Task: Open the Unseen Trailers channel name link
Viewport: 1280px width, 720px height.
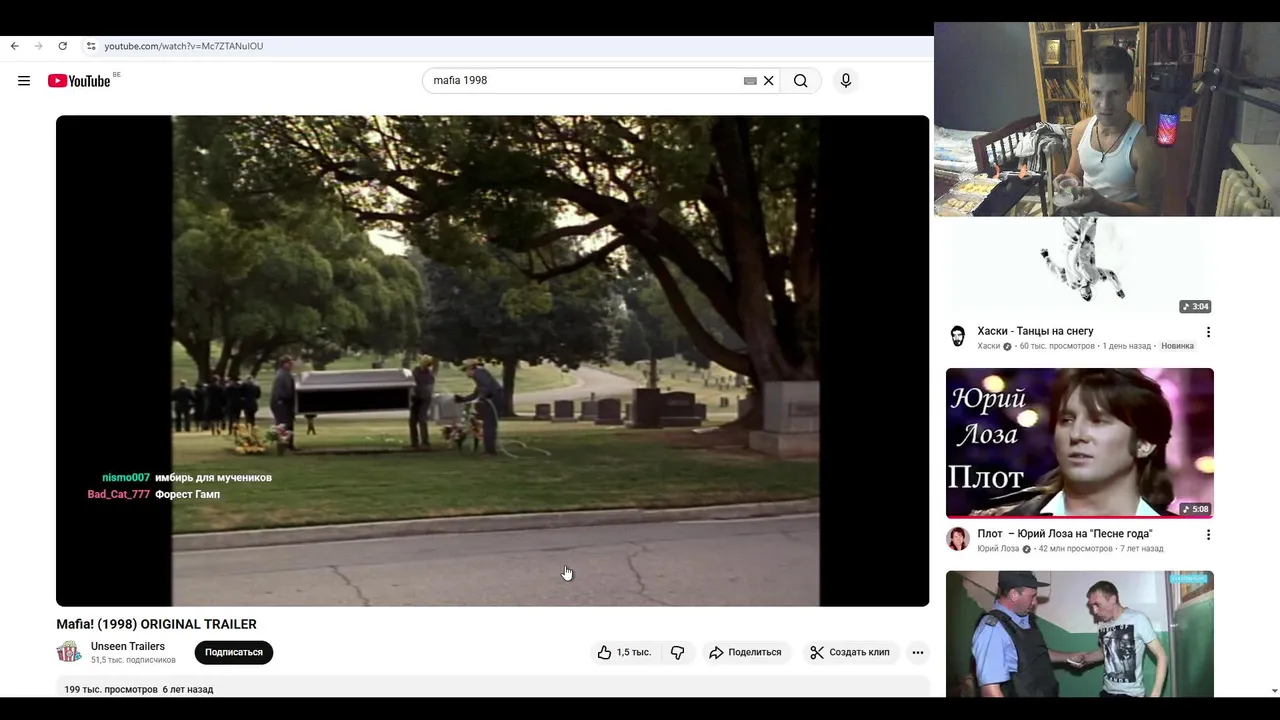Action: pos(128,647)
